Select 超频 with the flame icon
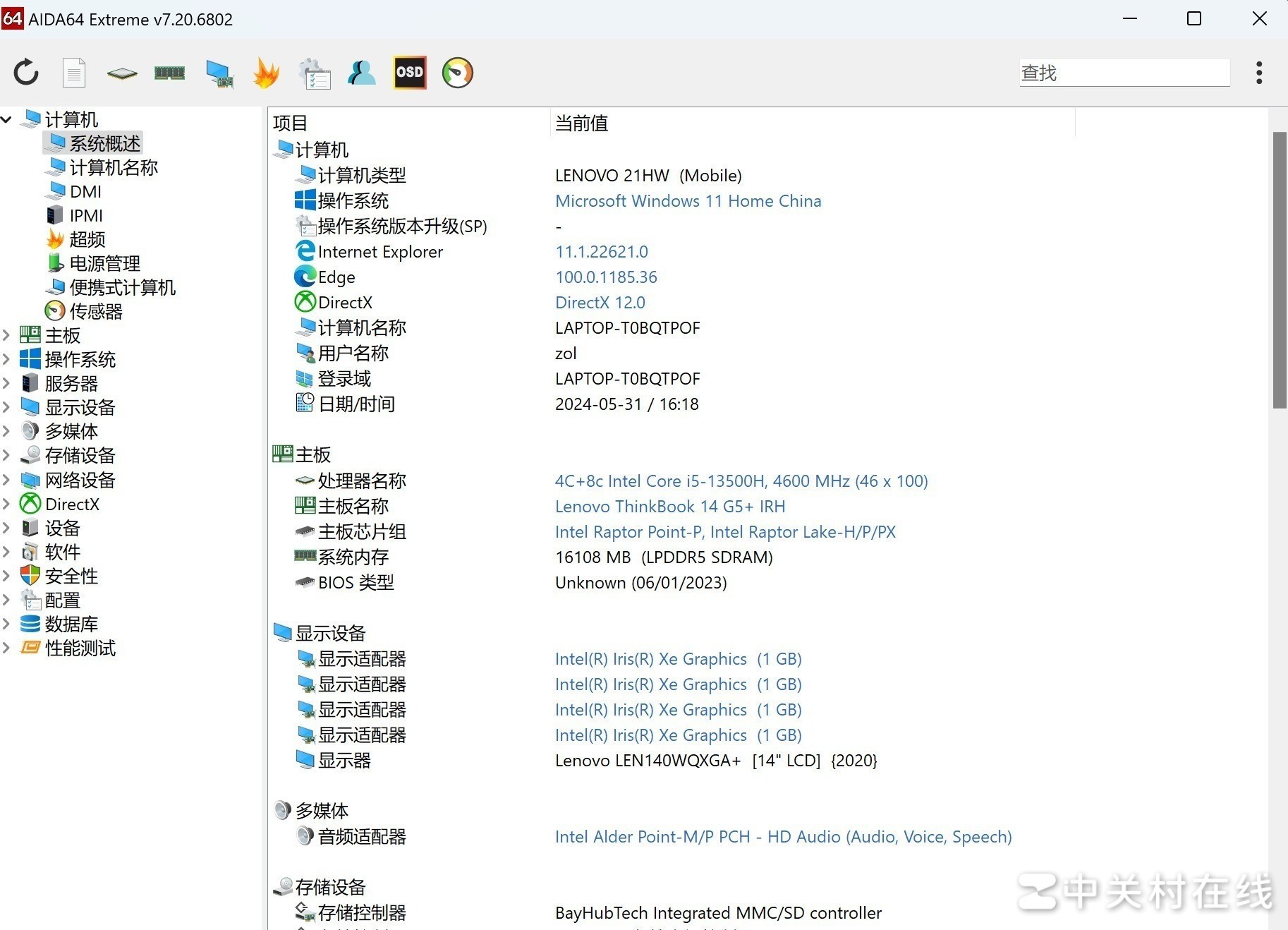Viewport: 1288px width, 930px height. tap(86, 239)
